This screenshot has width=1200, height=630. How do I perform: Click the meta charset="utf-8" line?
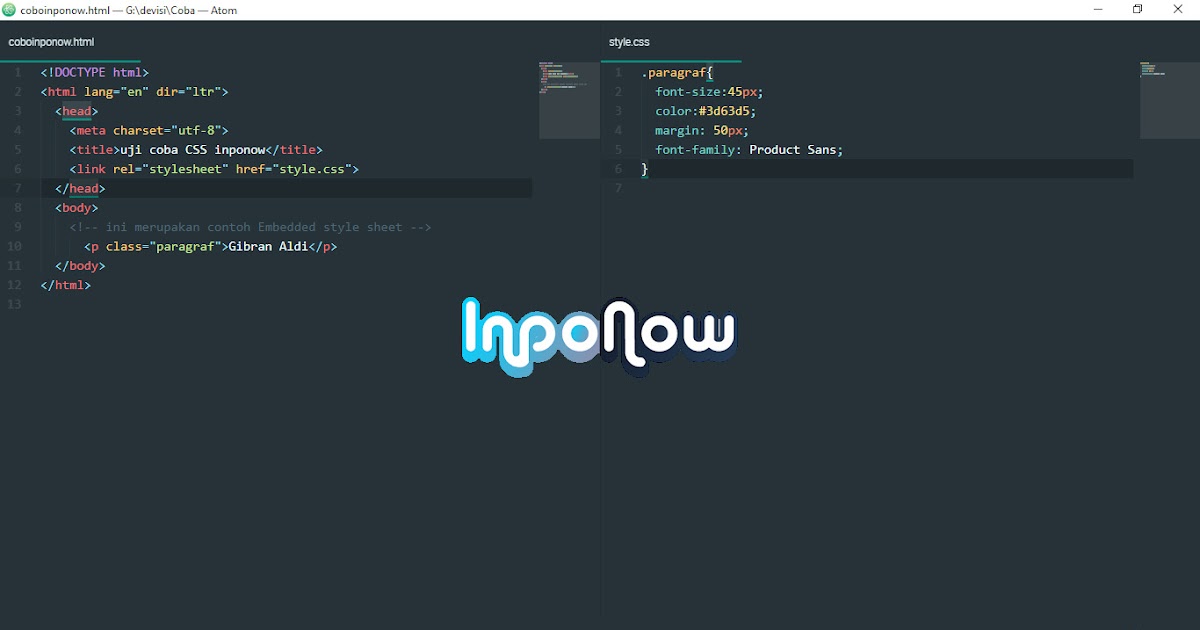149,130
